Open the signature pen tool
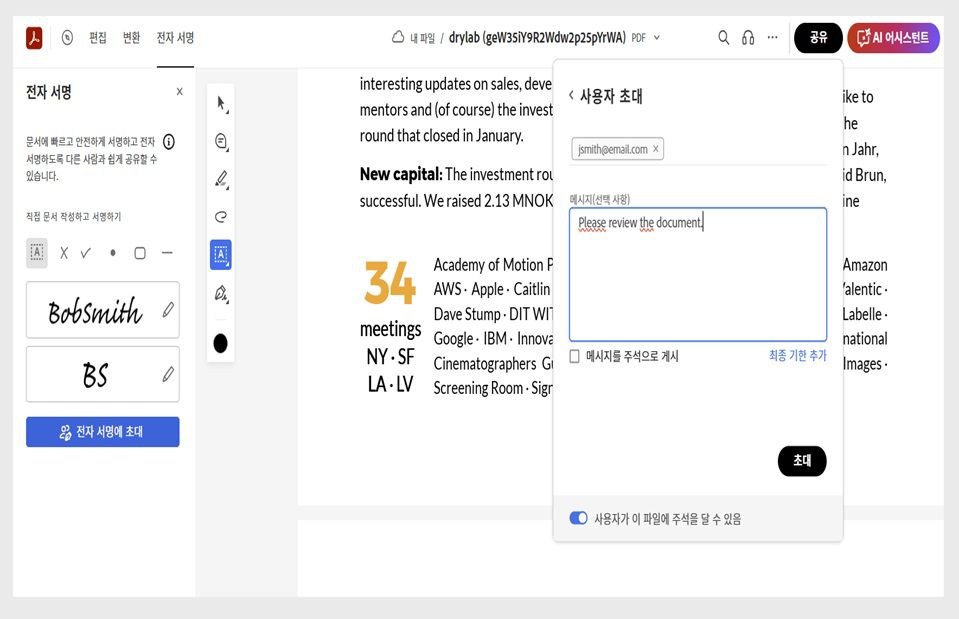Screen dimensions: 959x619 click(x=222, y=293)
